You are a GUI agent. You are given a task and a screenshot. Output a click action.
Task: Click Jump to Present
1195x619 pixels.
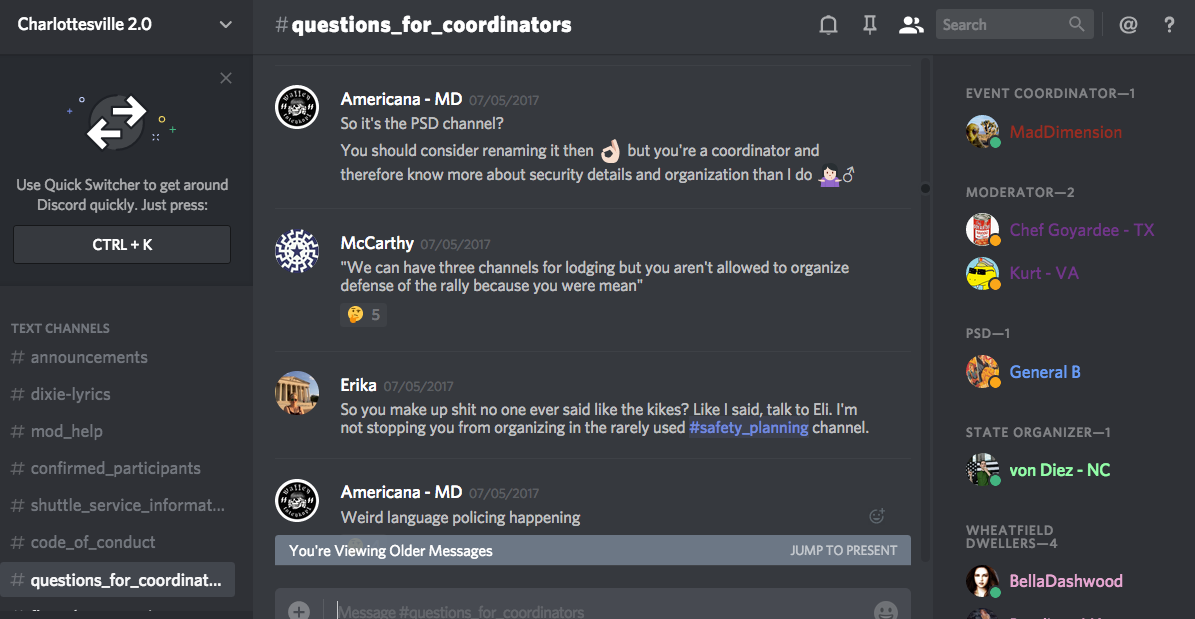(843, 550)
